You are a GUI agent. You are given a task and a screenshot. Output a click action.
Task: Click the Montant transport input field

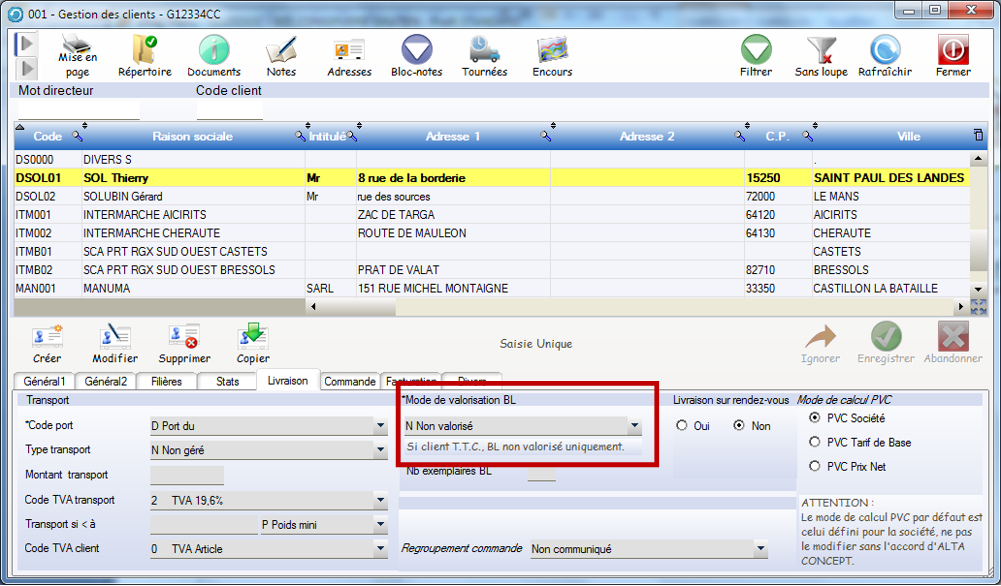186,475
